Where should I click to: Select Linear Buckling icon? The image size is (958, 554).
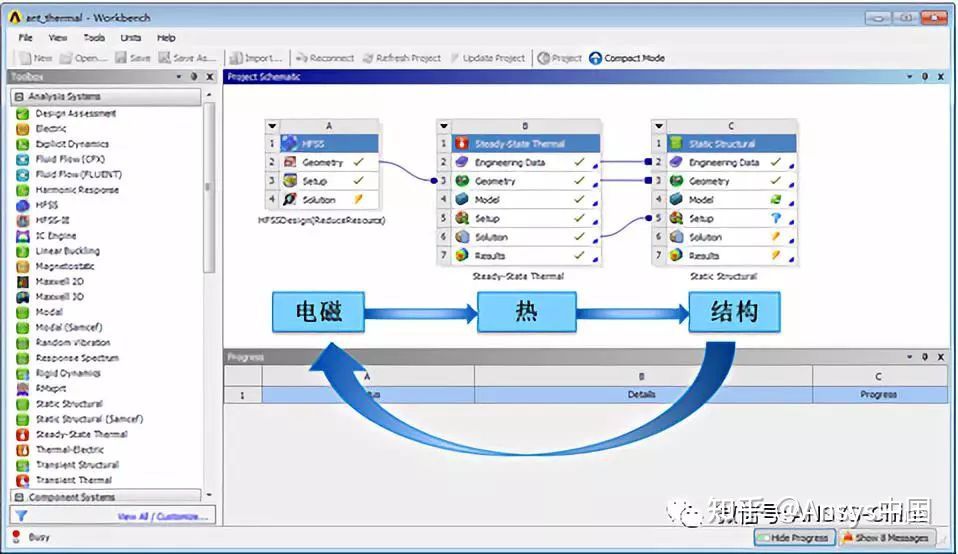click(x=23, y=251)
